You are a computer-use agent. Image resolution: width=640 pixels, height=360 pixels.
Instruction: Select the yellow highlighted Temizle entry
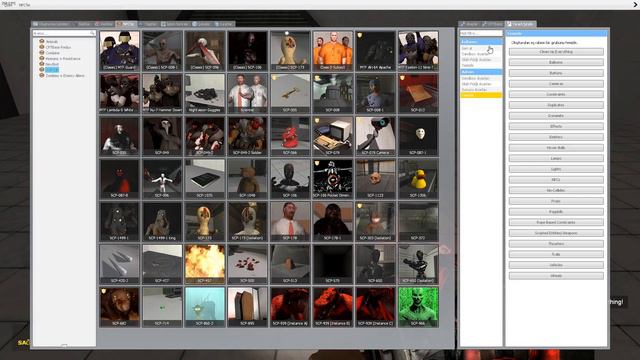(481, 95)
